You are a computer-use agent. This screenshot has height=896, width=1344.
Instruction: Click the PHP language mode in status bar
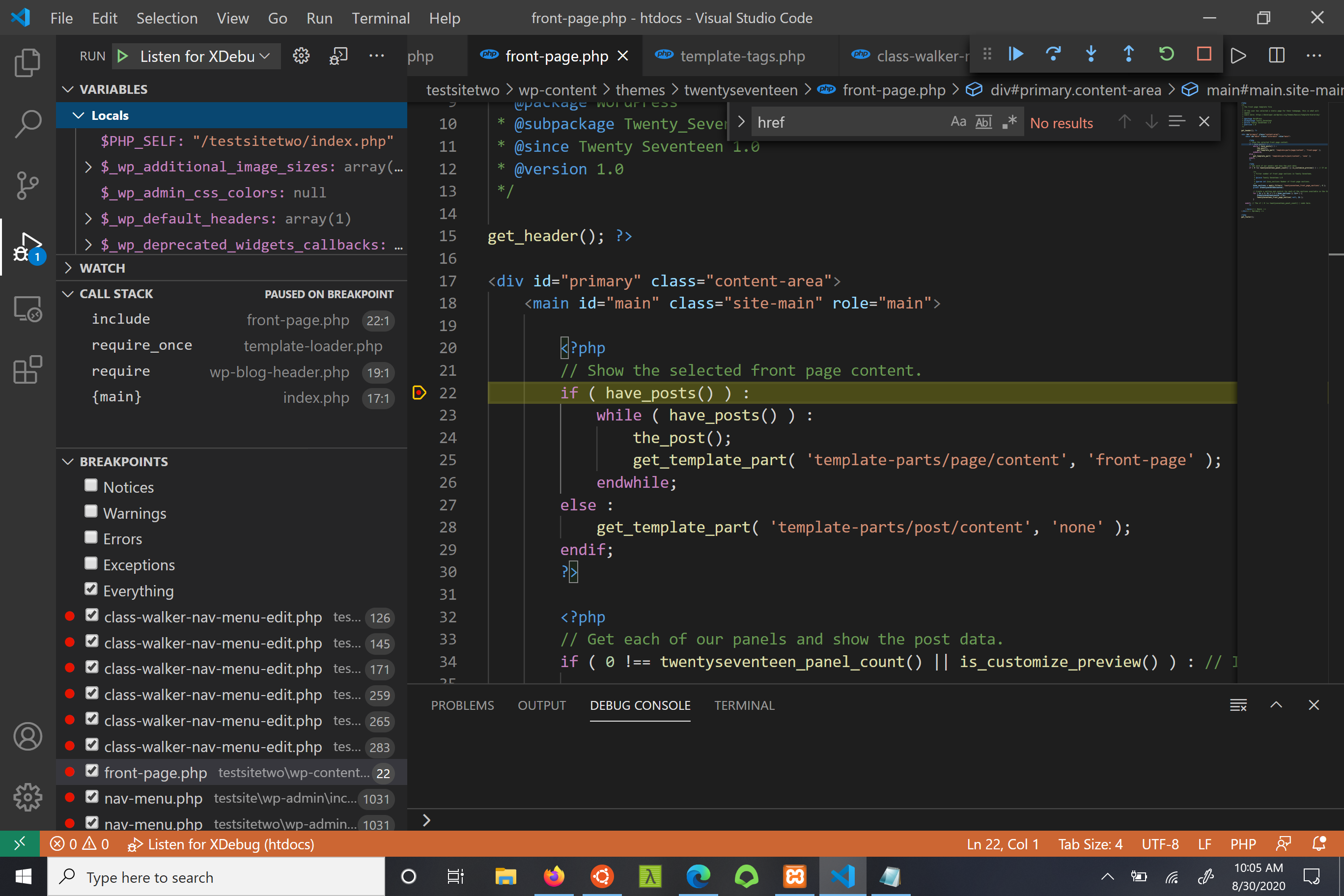1242,844
